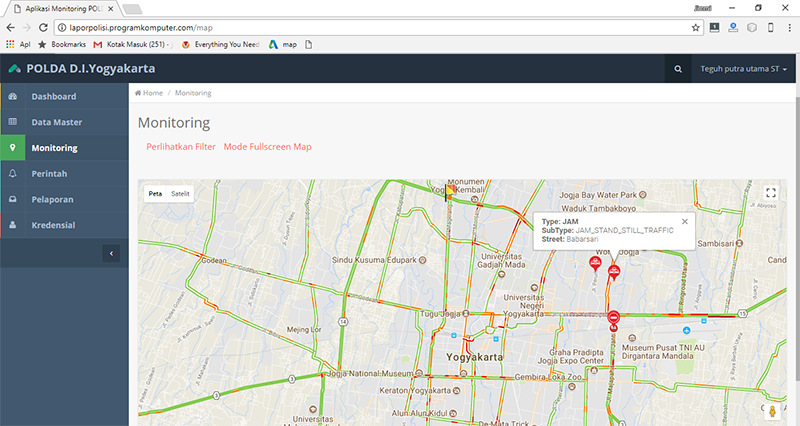The height and width of the screenshot is (426, 800).
Task: Click the red jam marker below the info window
Action: 614,272
